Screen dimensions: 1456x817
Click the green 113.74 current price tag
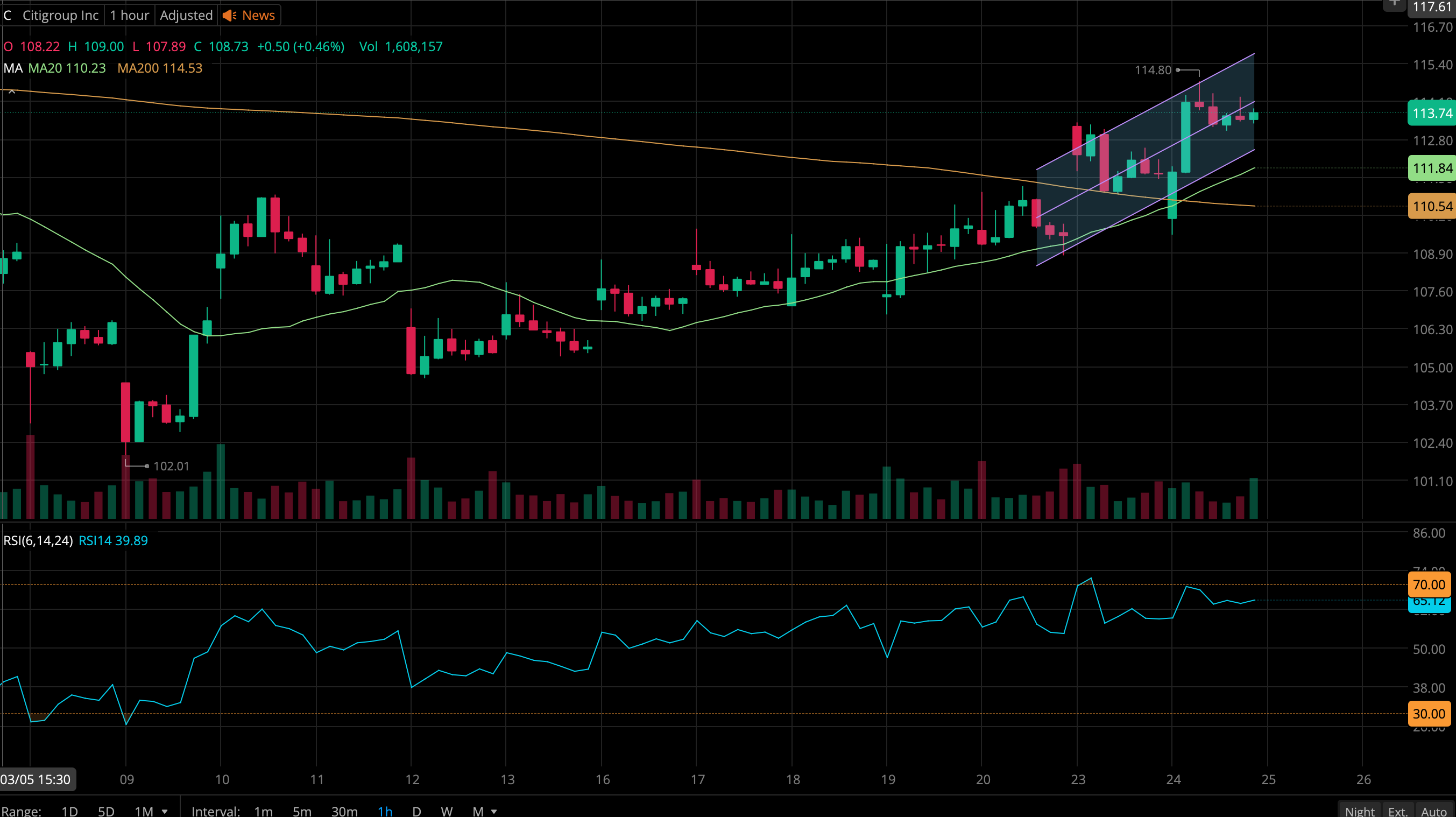point(1431,113)
